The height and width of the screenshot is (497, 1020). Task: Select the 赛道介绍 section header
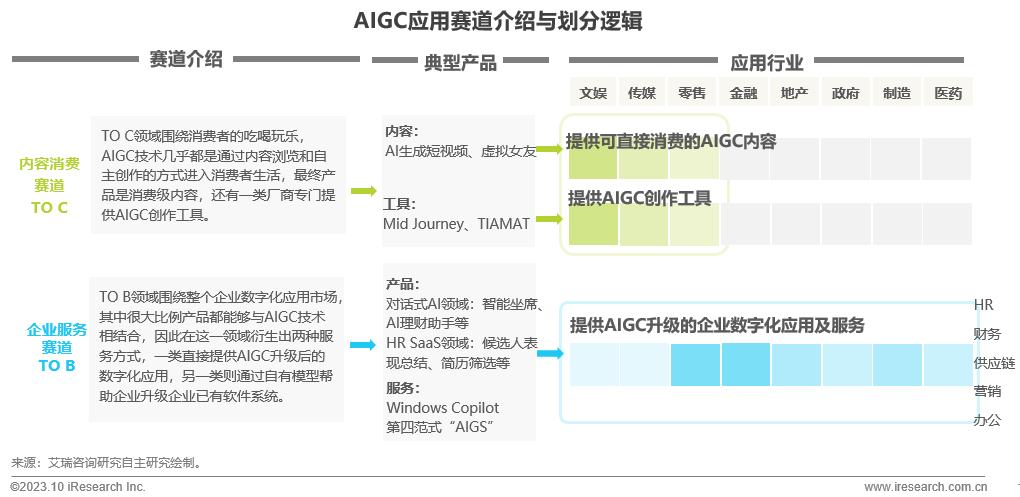(186, 59)
